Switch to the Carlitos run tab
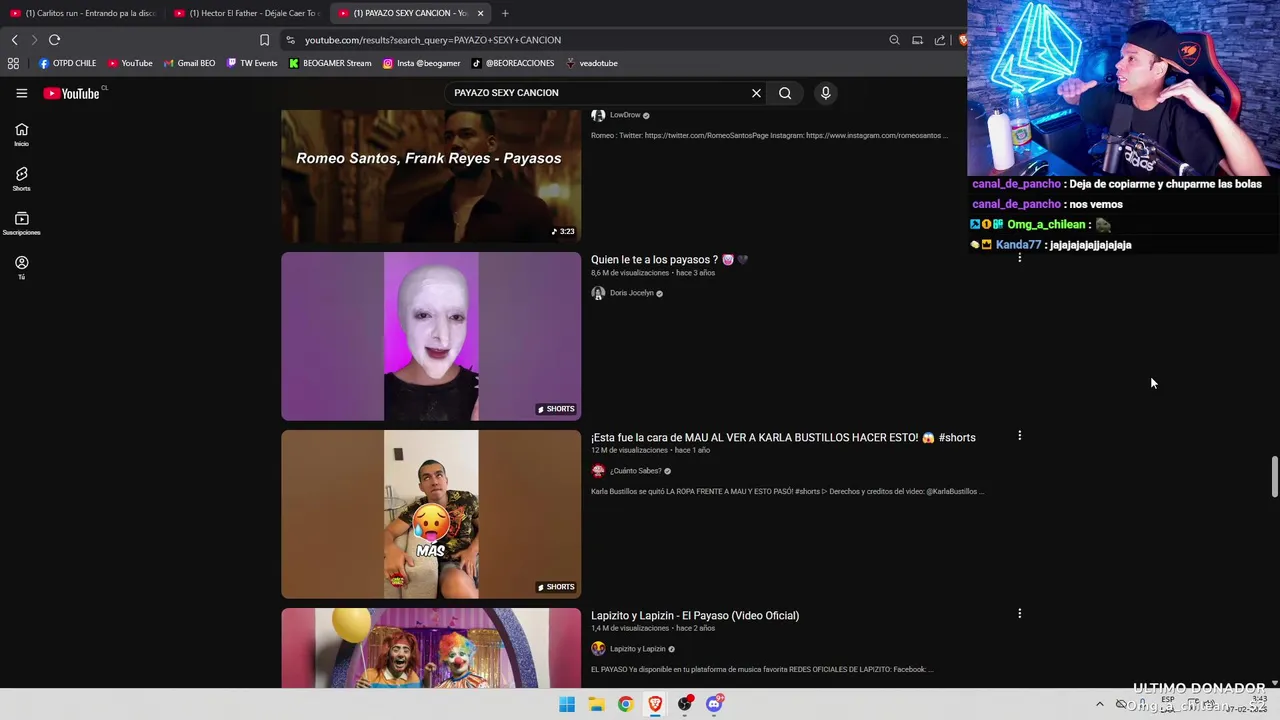The width and height of the screenshot is (1280, 720). pos(83,13)
